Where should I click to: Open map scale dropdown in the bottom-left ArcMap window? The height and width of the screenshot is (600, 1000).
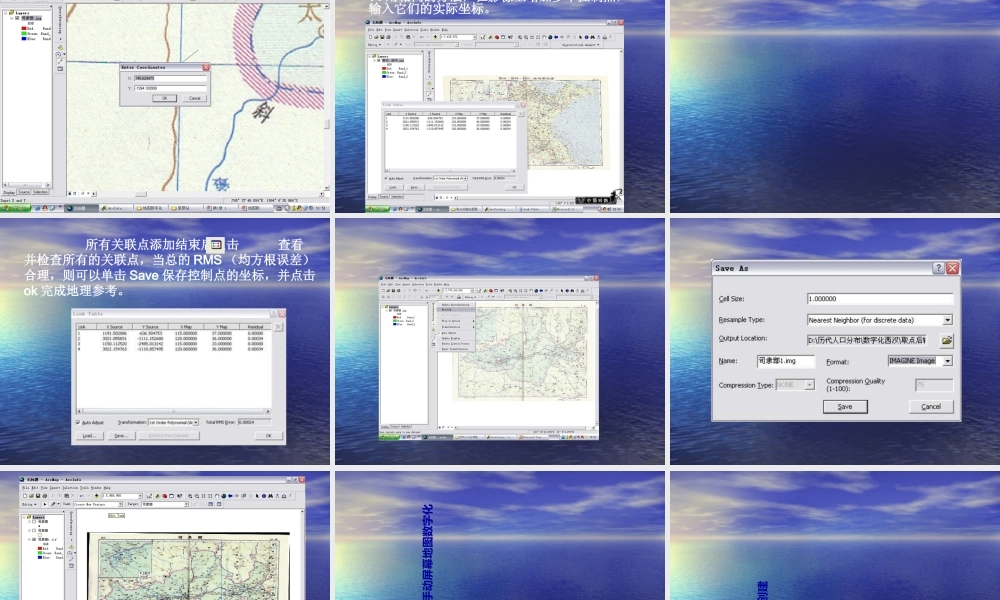point(140,496)
